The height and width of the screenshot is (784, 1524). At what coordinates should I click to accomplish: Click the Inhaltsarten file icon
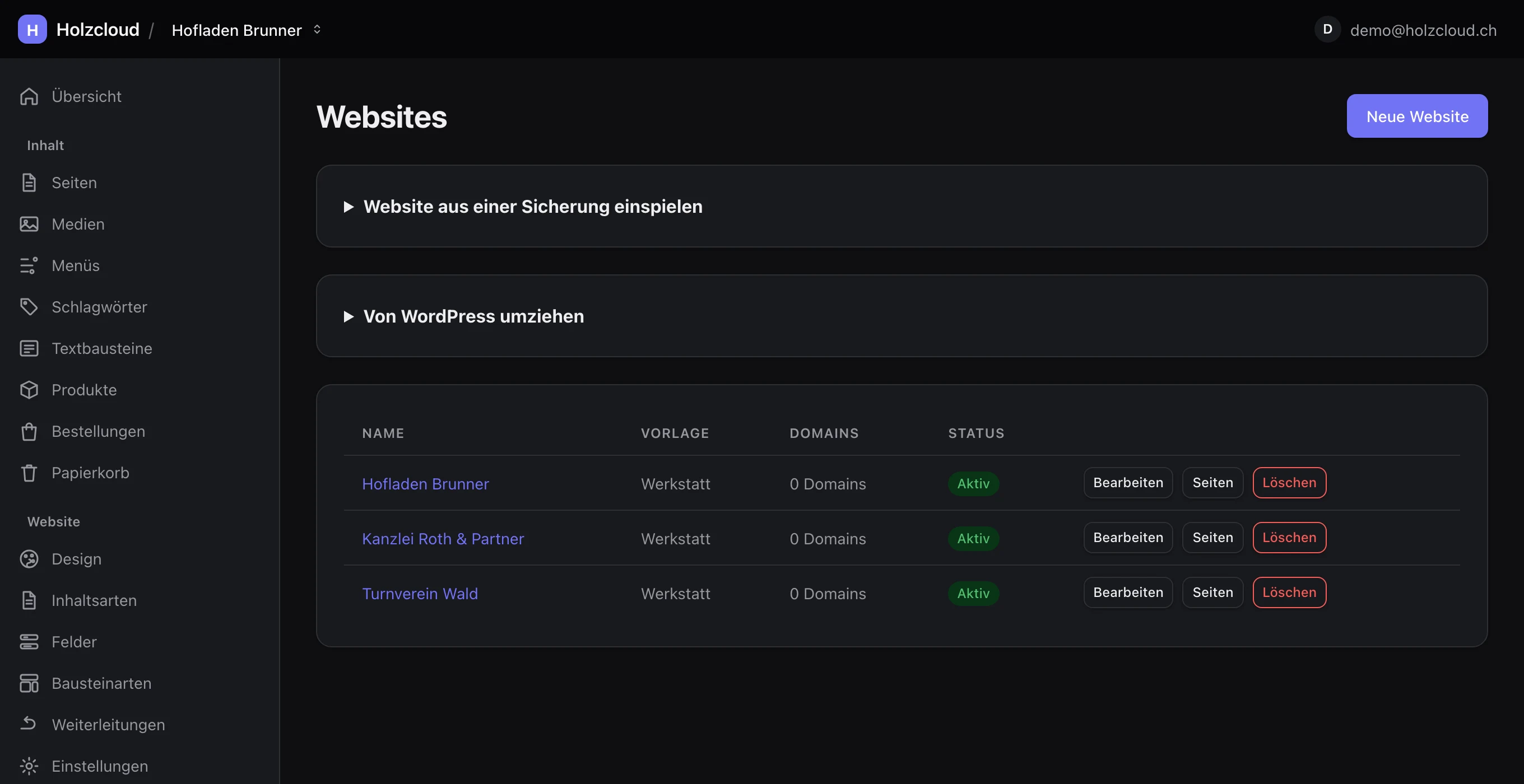click(x=29, y=600)
